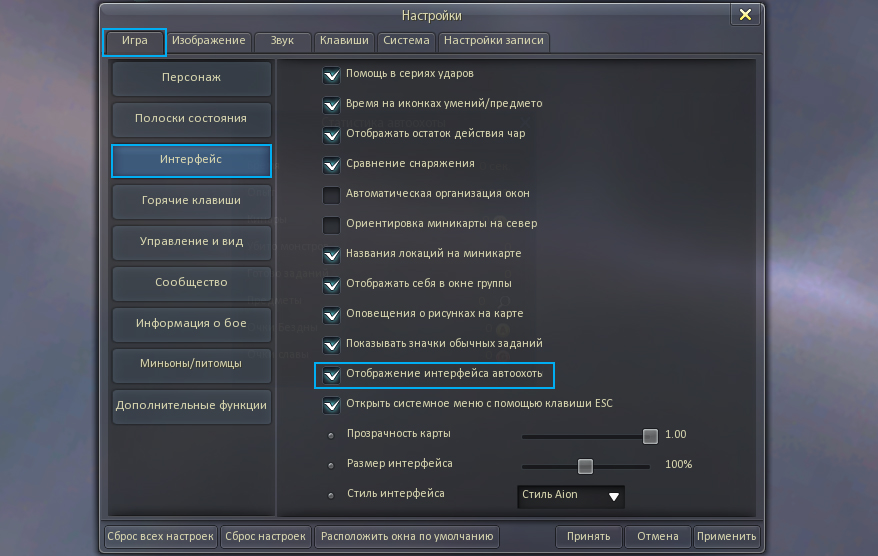Close the Настройки window
The image size is (878, 556).
click(x=744, y=15)
